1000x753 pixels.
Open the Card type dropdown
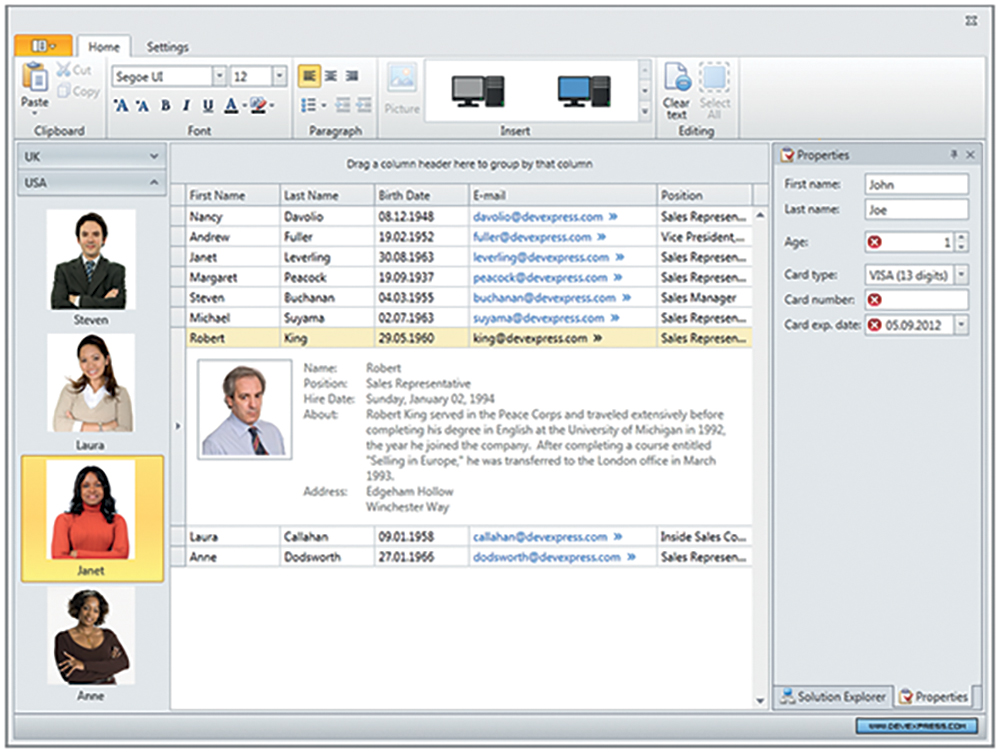pyautogui.click(x=962, y=274)
